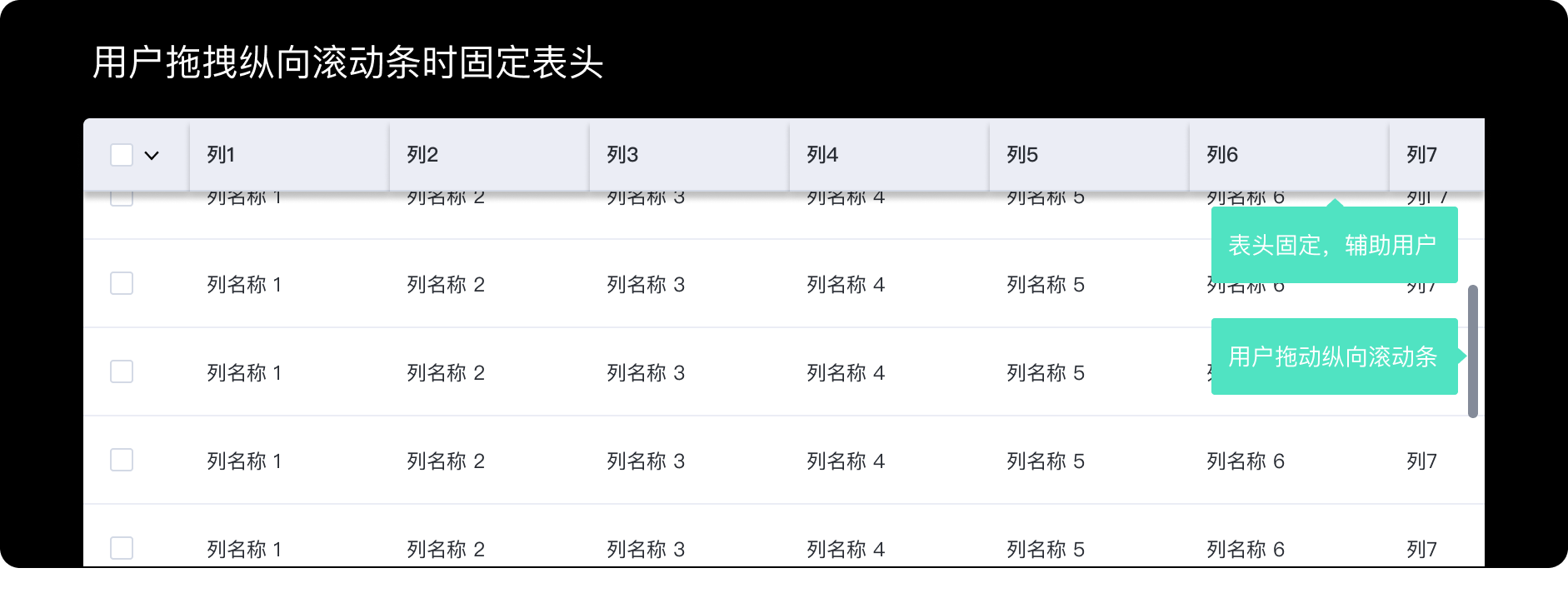Expand the selection dropdown chevron in header
Screen dimensions: 1568x593
pyautogui.click(x=152, y=155)
